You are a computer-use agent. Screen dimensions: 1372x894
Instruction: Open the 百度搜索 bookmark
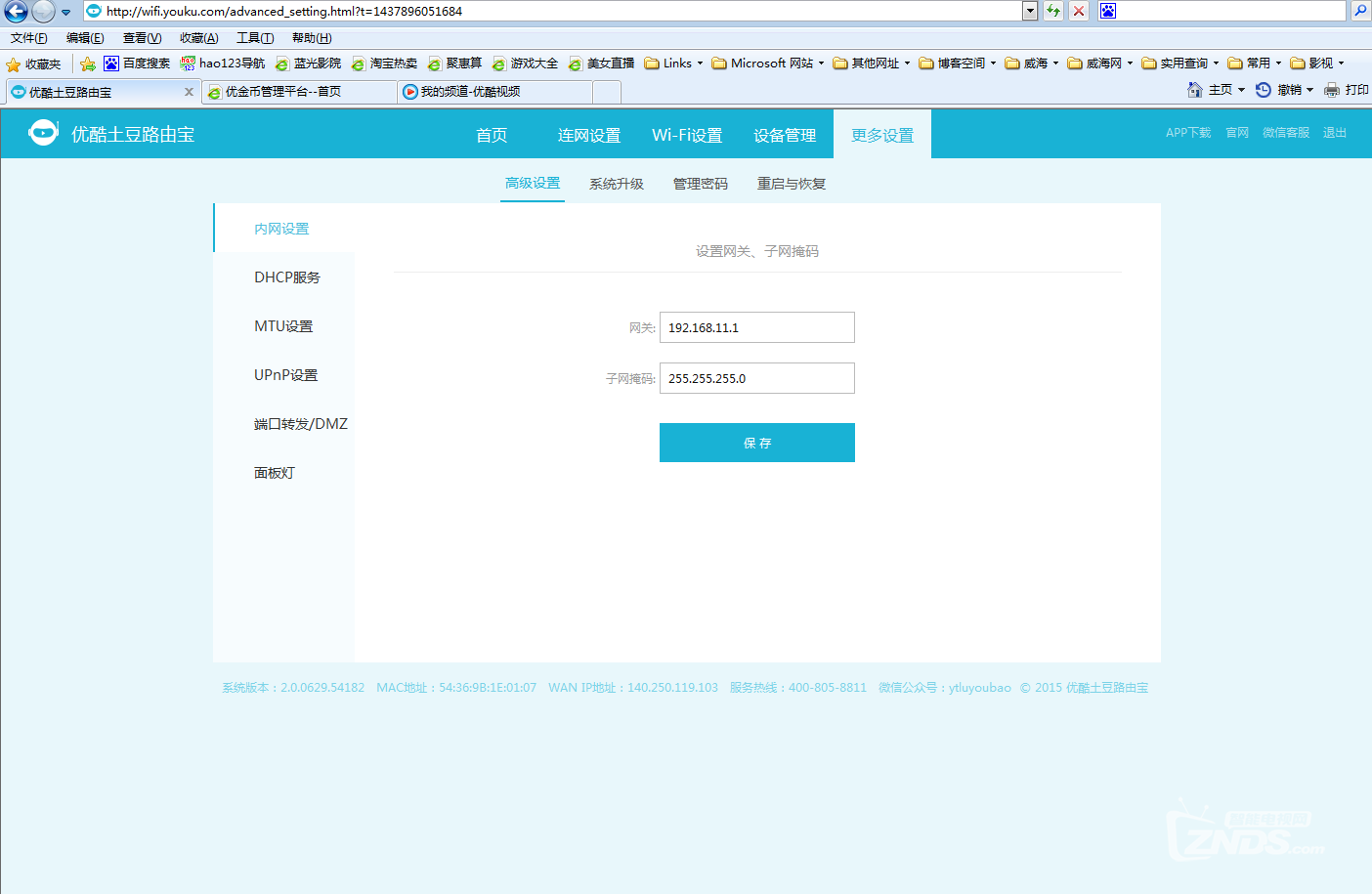(137, 64)
